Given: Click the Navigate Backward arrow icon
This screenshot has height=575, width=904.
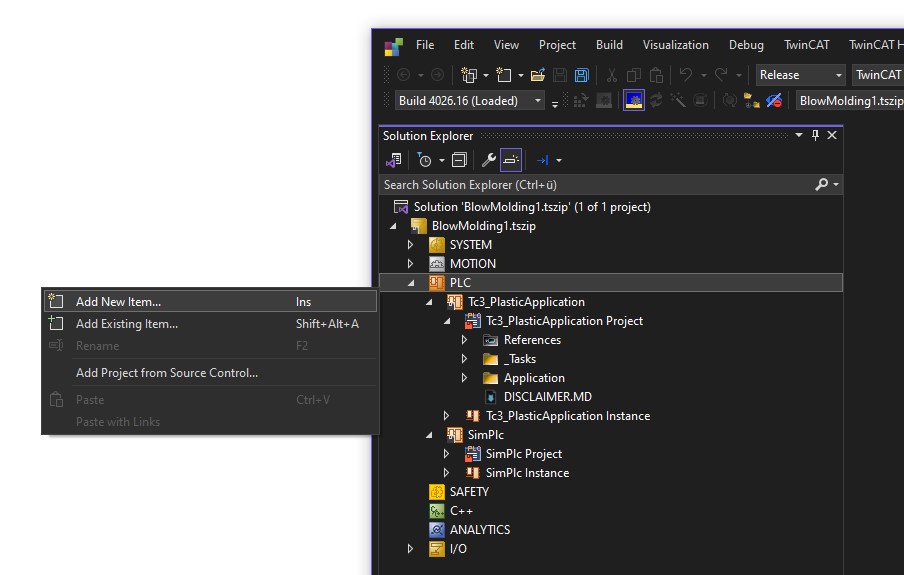Looking at the screenshot, I should click(404, 75).
